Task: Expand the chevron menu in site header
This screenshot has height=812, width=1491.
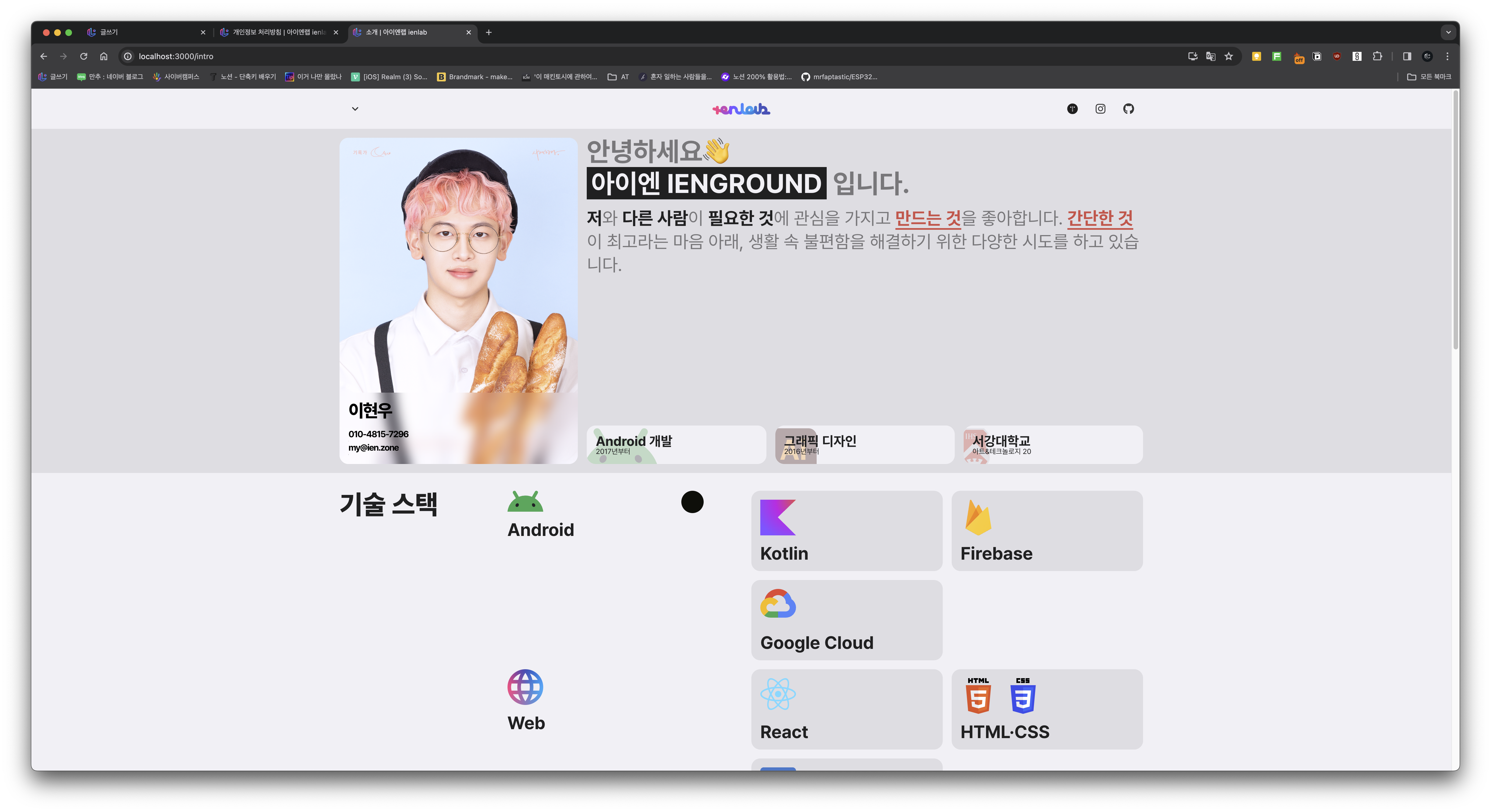Action: coord(355,109)
